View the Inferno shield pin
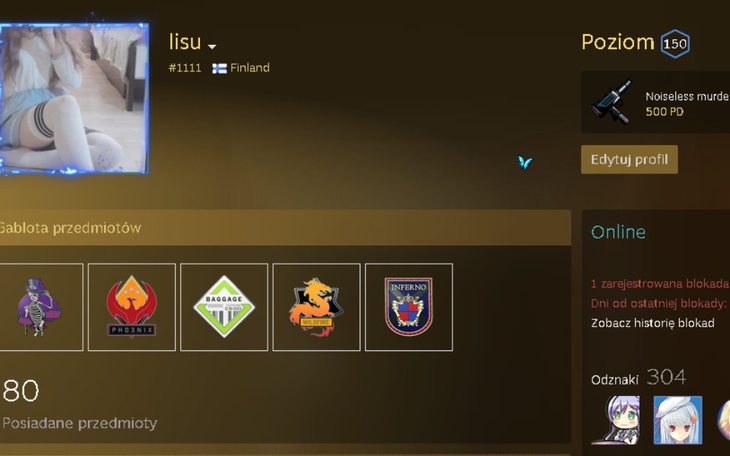 click(409, 307)
